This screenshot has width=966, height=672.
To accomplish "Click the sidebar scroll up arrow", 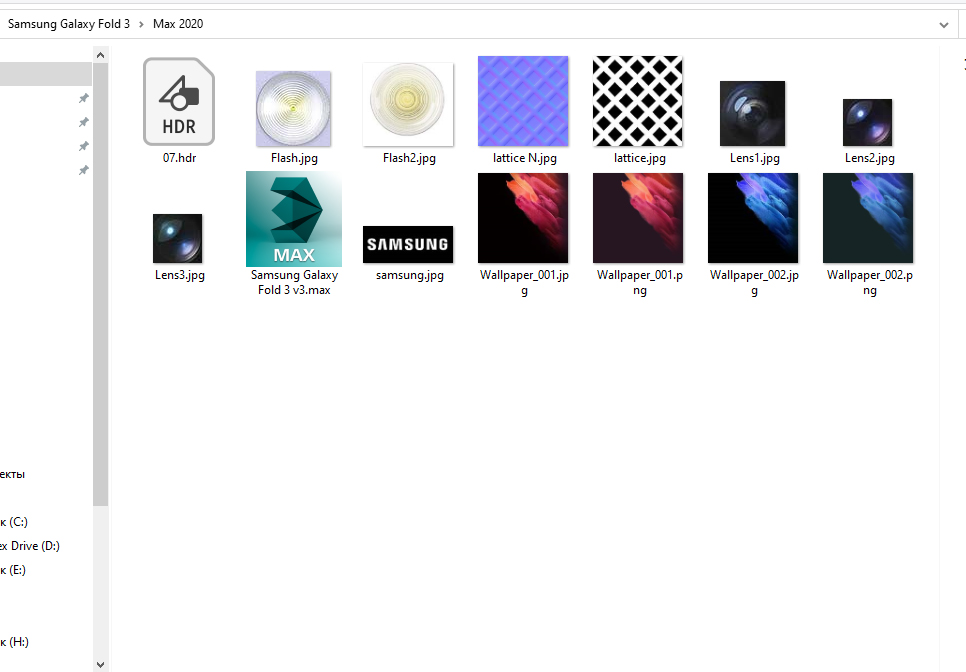I will click(100, 55).
